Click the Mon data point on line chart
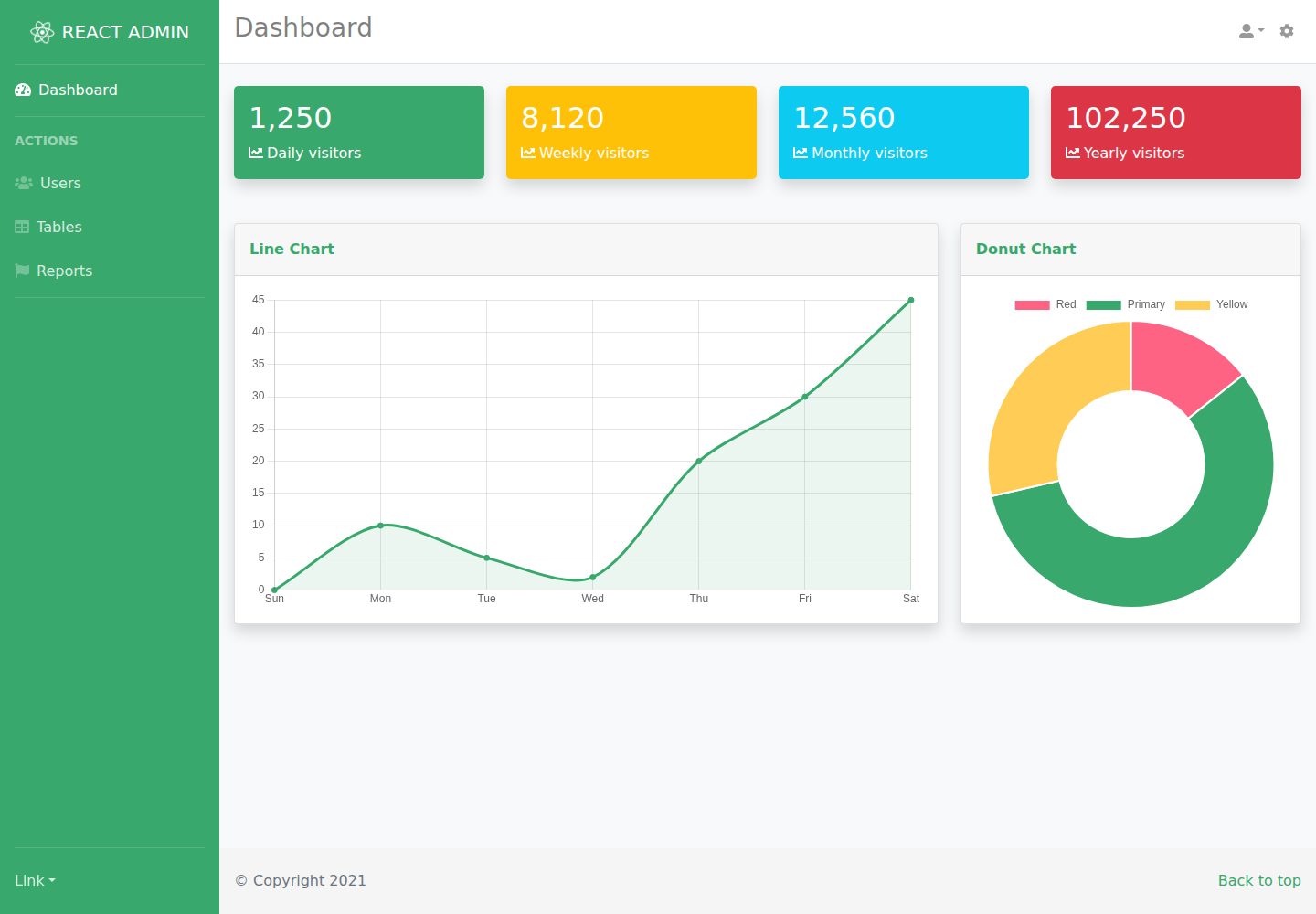Viewport: 1316px width, 914px height. (381, 526)
